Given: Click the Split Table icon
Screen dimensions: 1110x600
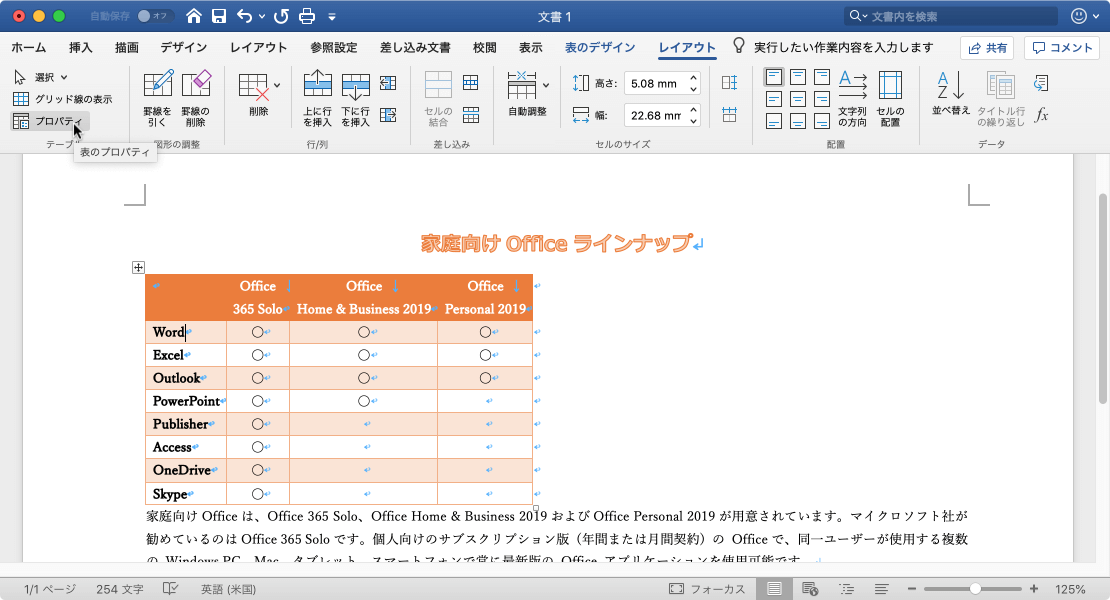Looking at the screenshot, I should [x=471, y=115].
